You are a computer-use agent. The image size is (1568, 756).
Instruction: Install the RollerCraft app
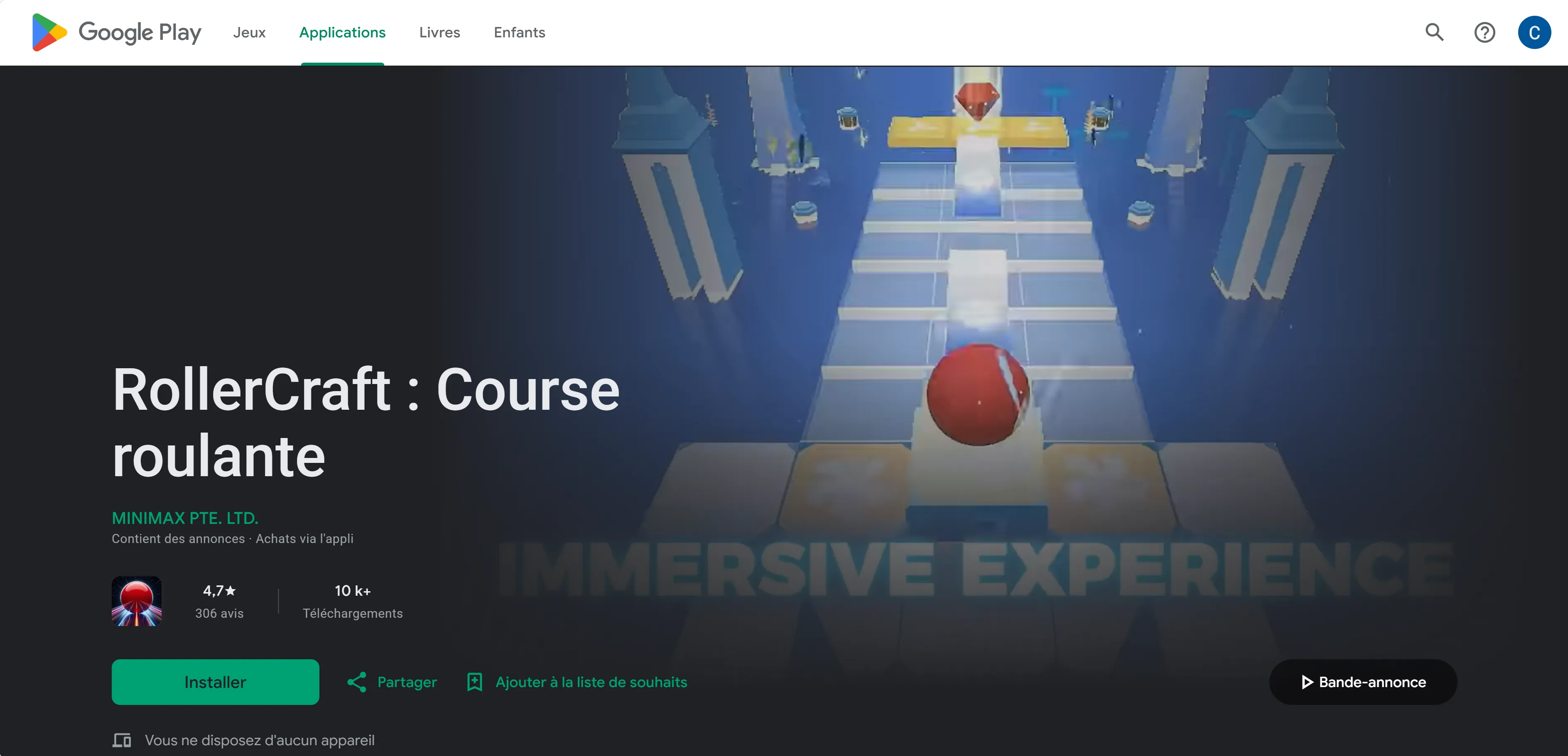216,682
